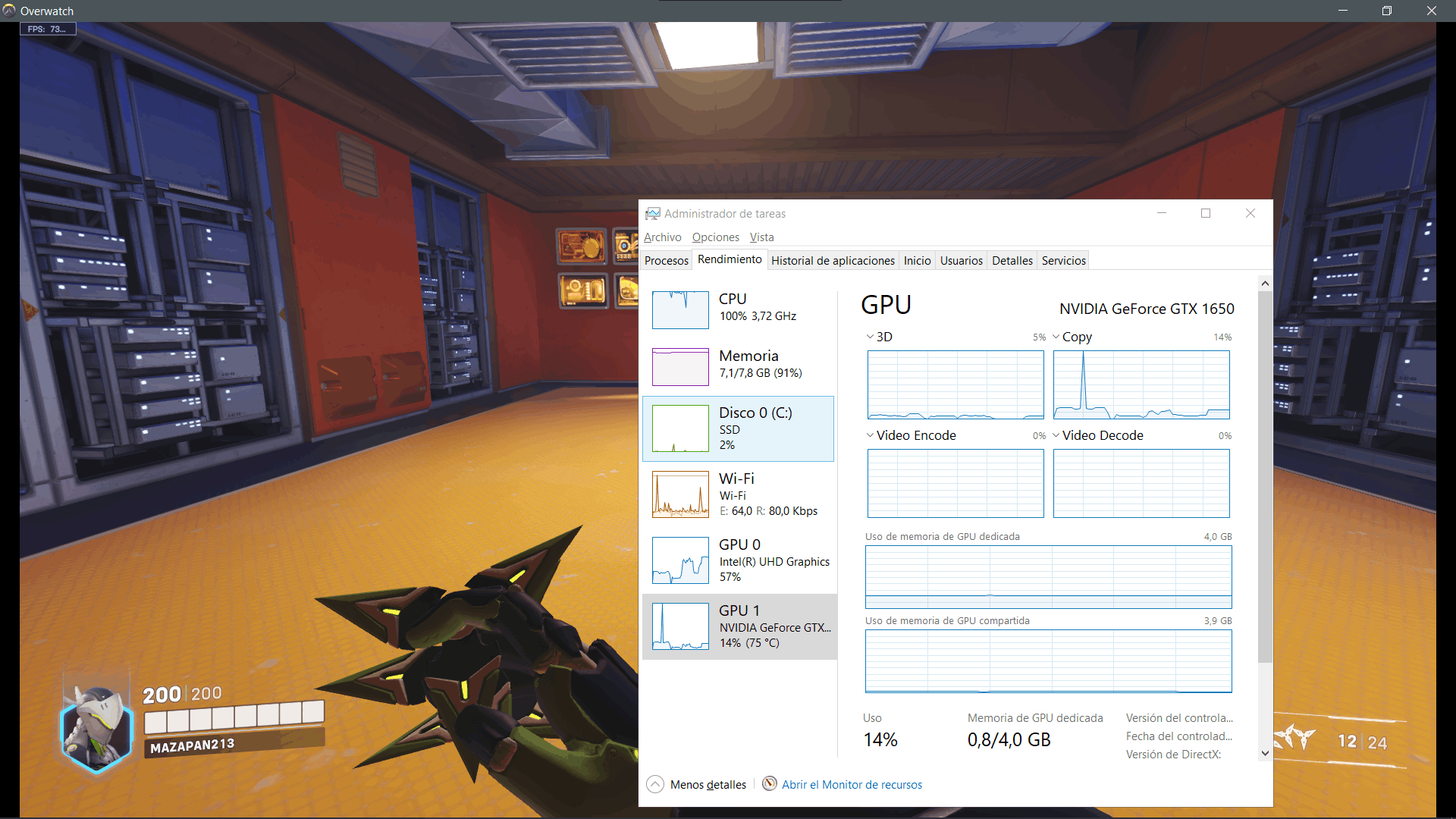Open the Opciones menu

tap(715, 237)
